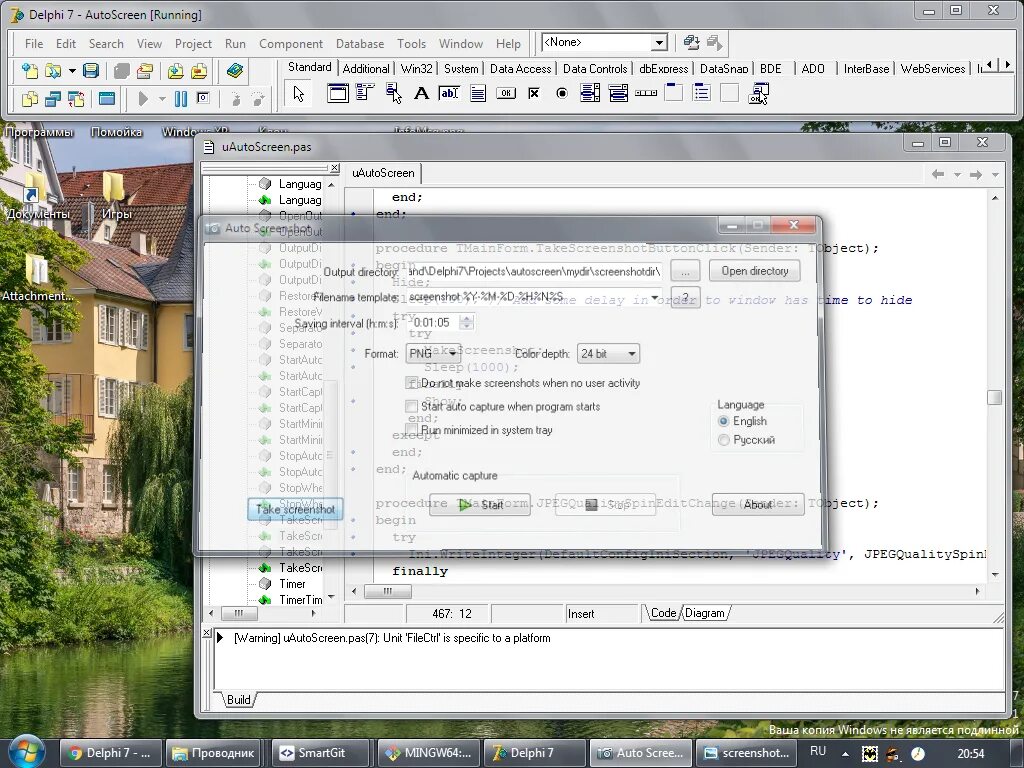Click the View Form toolbar icon
The height and width of the screenshot is (768, 1024).
53,99
